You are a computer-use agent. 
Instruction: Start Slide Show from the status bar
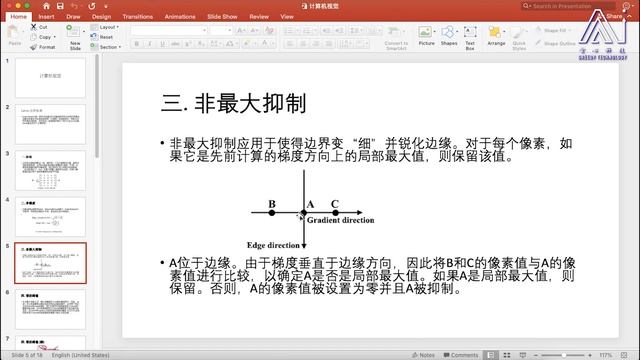(522, 355)
